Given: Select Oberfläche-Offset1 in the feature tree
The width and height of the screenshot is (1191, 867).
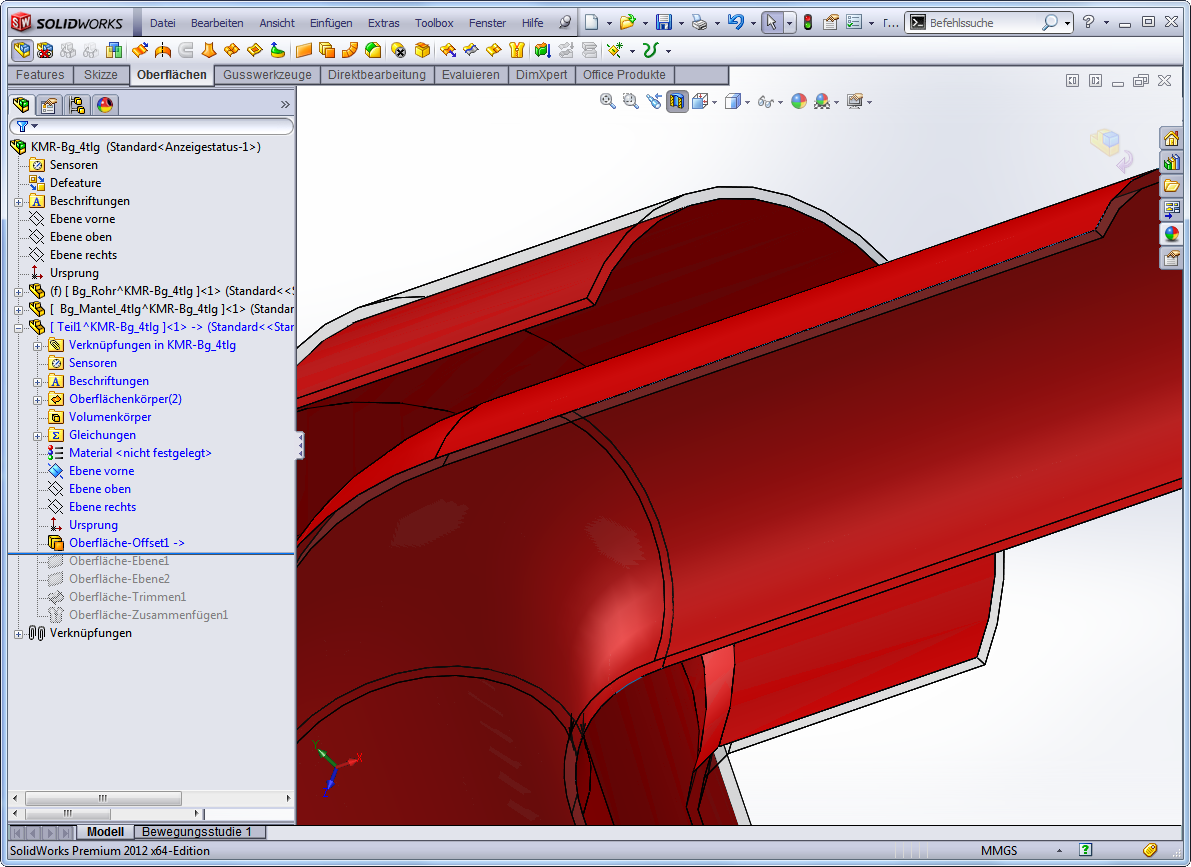Looking at the screenshot, I should (126, 543).
